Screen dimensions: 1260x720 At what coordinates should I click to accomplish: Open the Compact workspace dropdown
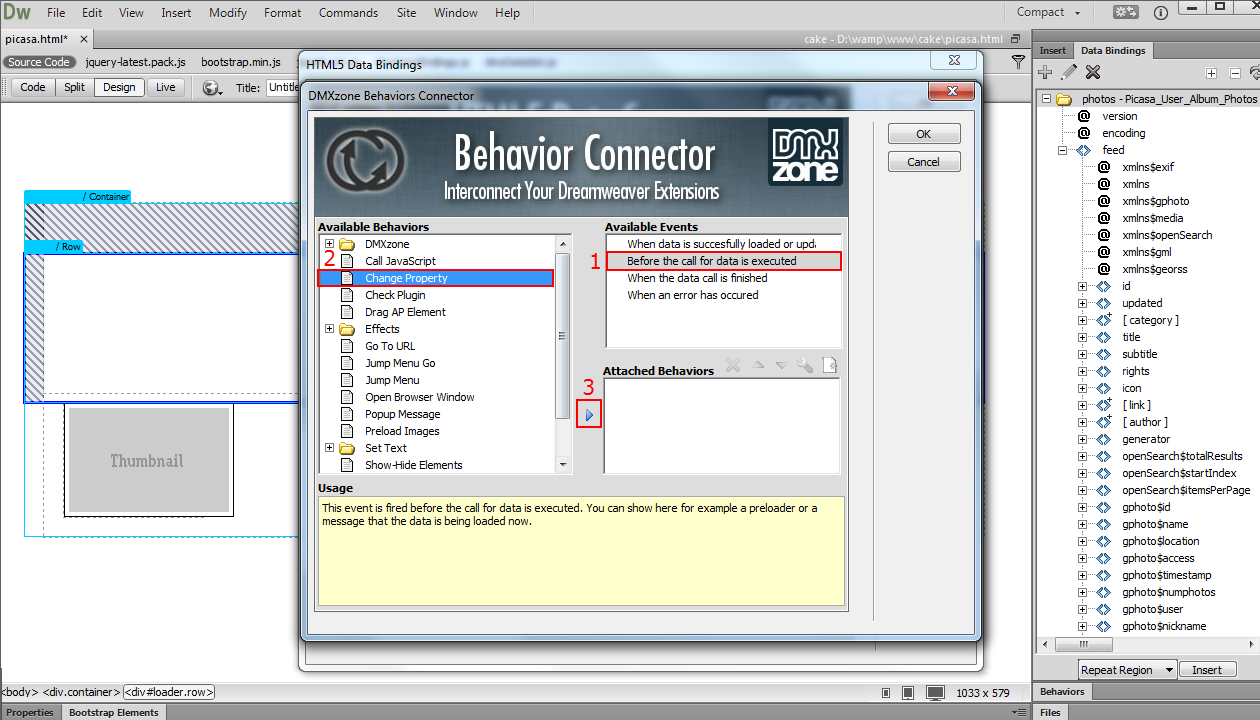(x=1049, y=12)
